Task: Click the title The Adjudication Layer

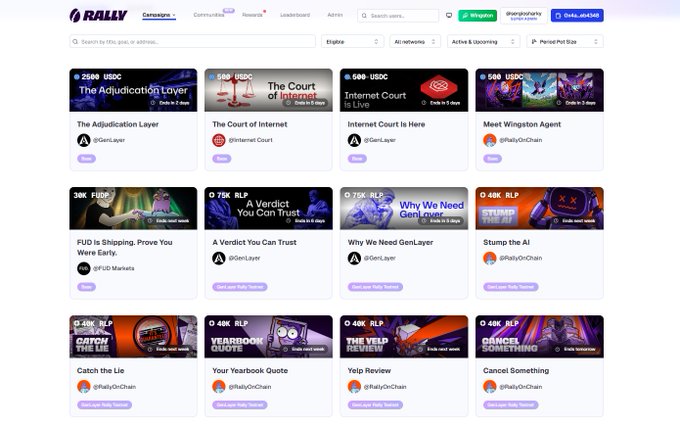Action: (x=118, y=124)
